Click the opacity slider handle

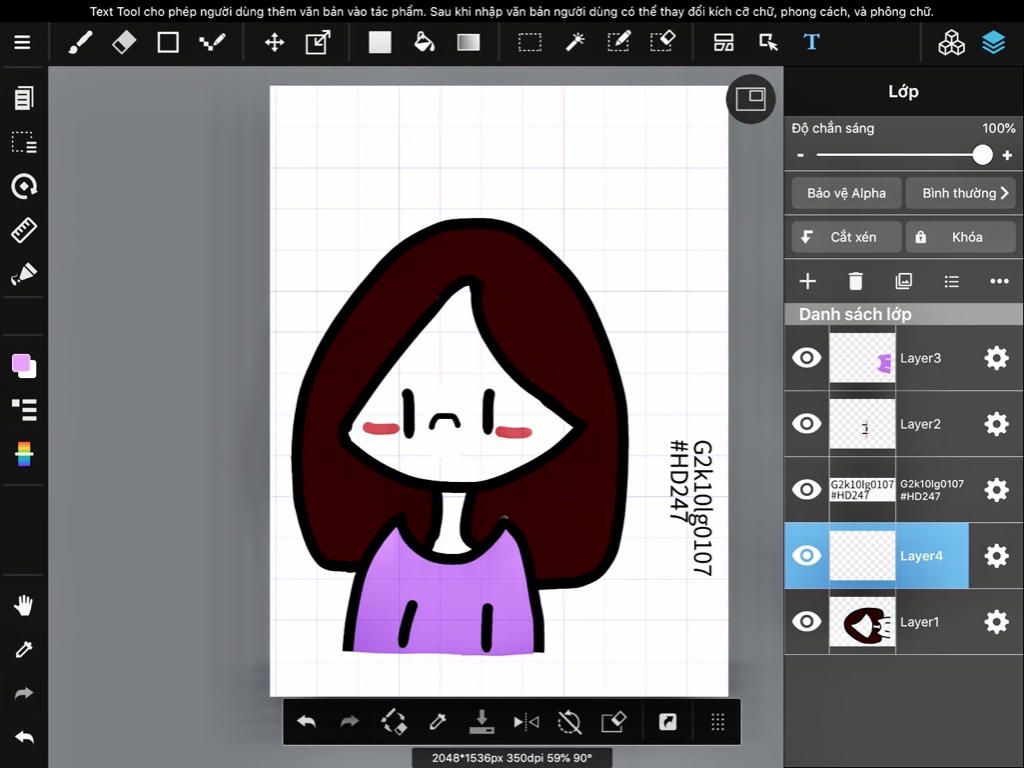tap(982, 155)
